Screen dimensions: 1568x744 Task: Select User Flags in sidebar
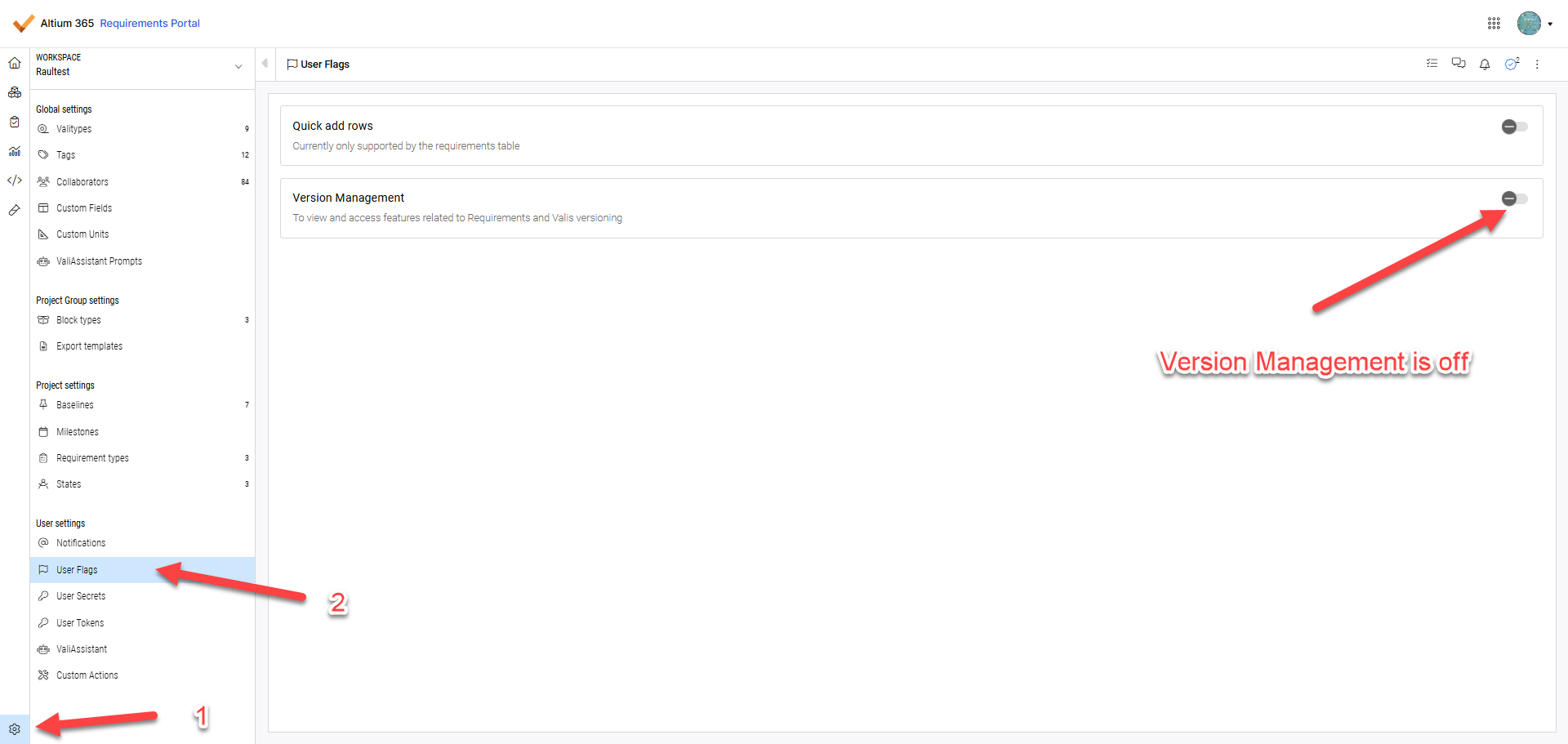[142, 570]
